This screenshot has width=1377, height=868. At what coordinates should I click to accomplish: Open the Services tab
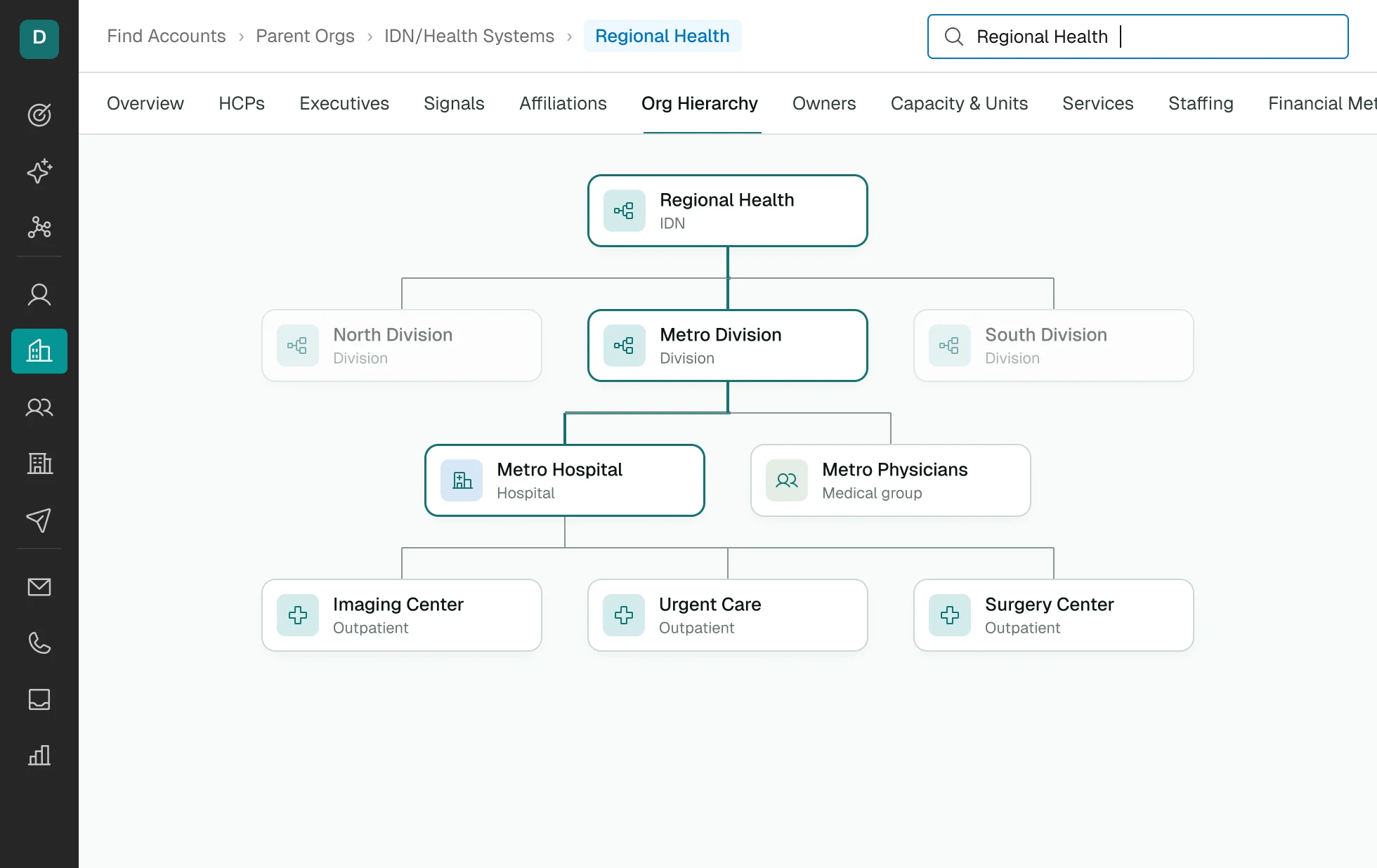pyautogui.click(x=1098, y=103)
